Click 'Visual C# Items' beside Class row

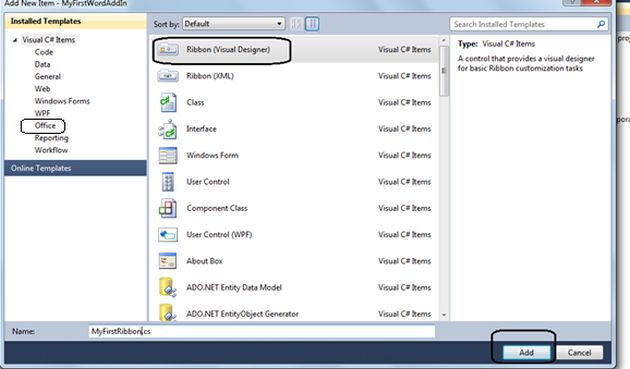click(x=404, y=102)
